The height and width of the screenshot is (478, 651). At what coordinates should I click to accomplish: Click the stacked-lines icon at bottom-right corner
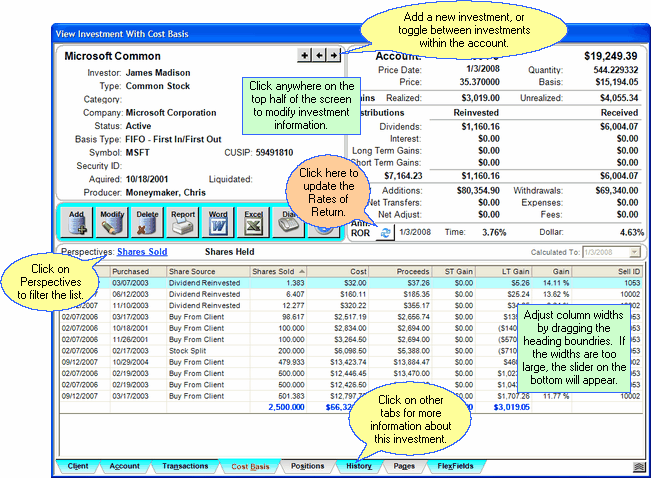638,466
